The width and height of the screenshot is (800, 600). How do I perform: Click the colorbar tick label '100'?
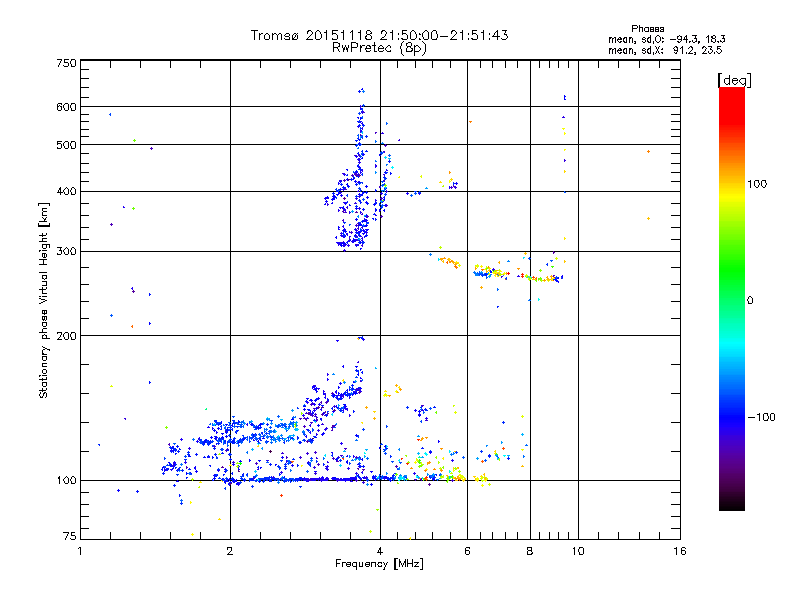(757, 184)
